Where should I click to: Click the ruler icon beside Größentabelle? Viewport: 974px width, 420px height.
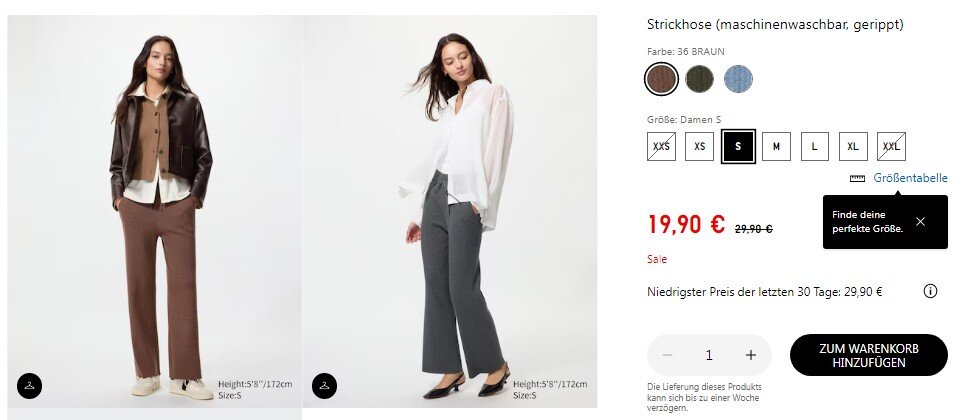pos(857,178)
